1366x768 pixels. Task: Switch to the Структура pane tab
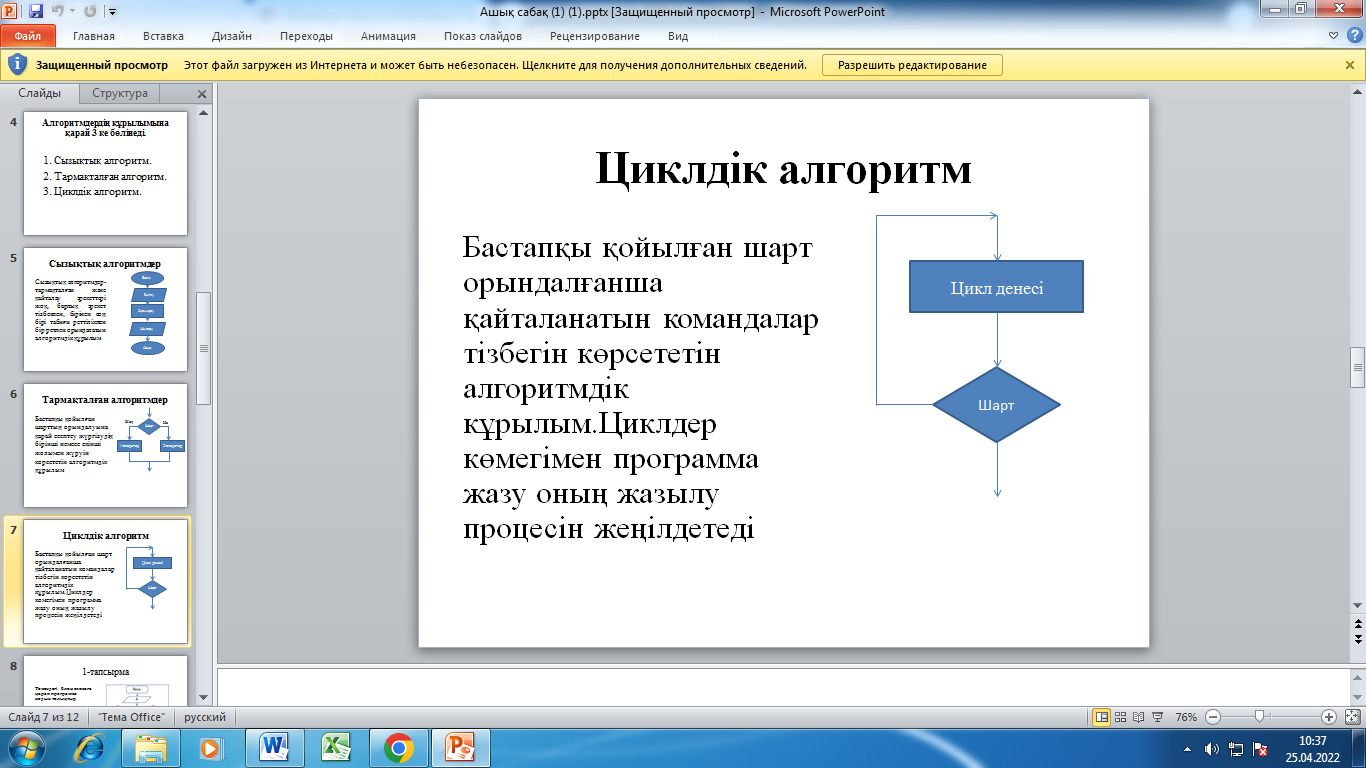coord(120,93)
